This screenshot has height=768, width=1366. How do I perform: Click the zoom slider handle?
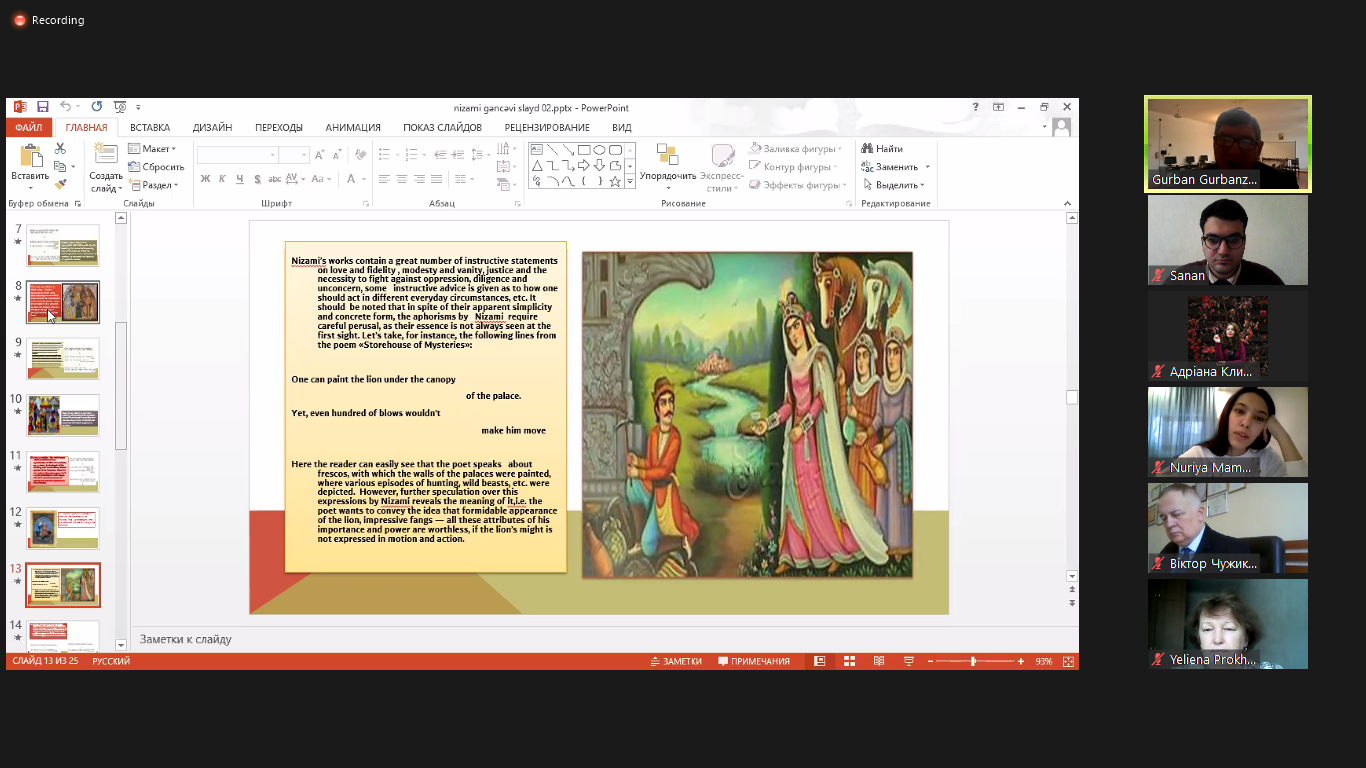coord(973,661)
